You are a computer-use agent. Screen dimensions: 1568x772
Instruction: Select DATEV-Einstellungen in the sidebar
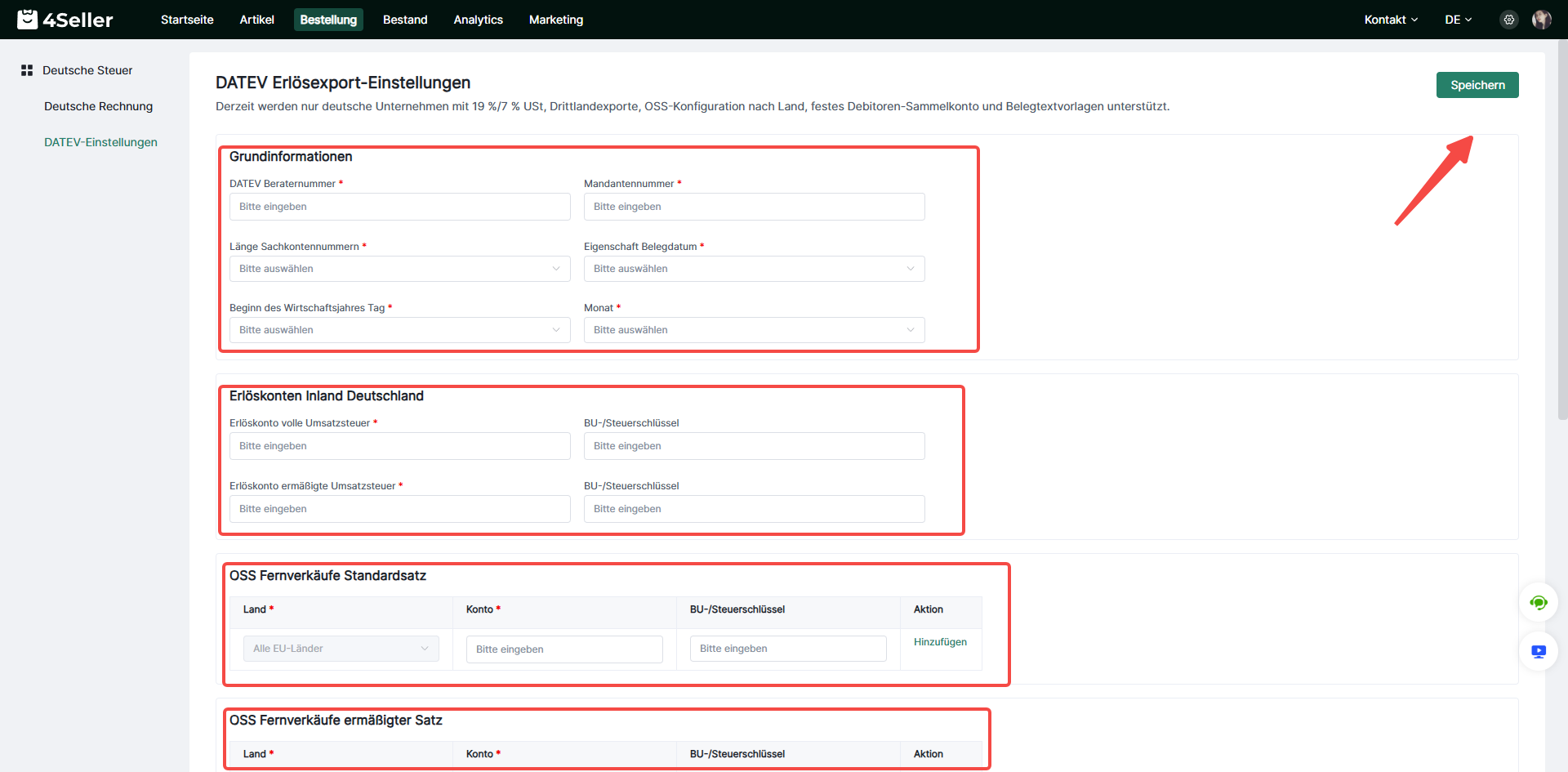point(100,142)
